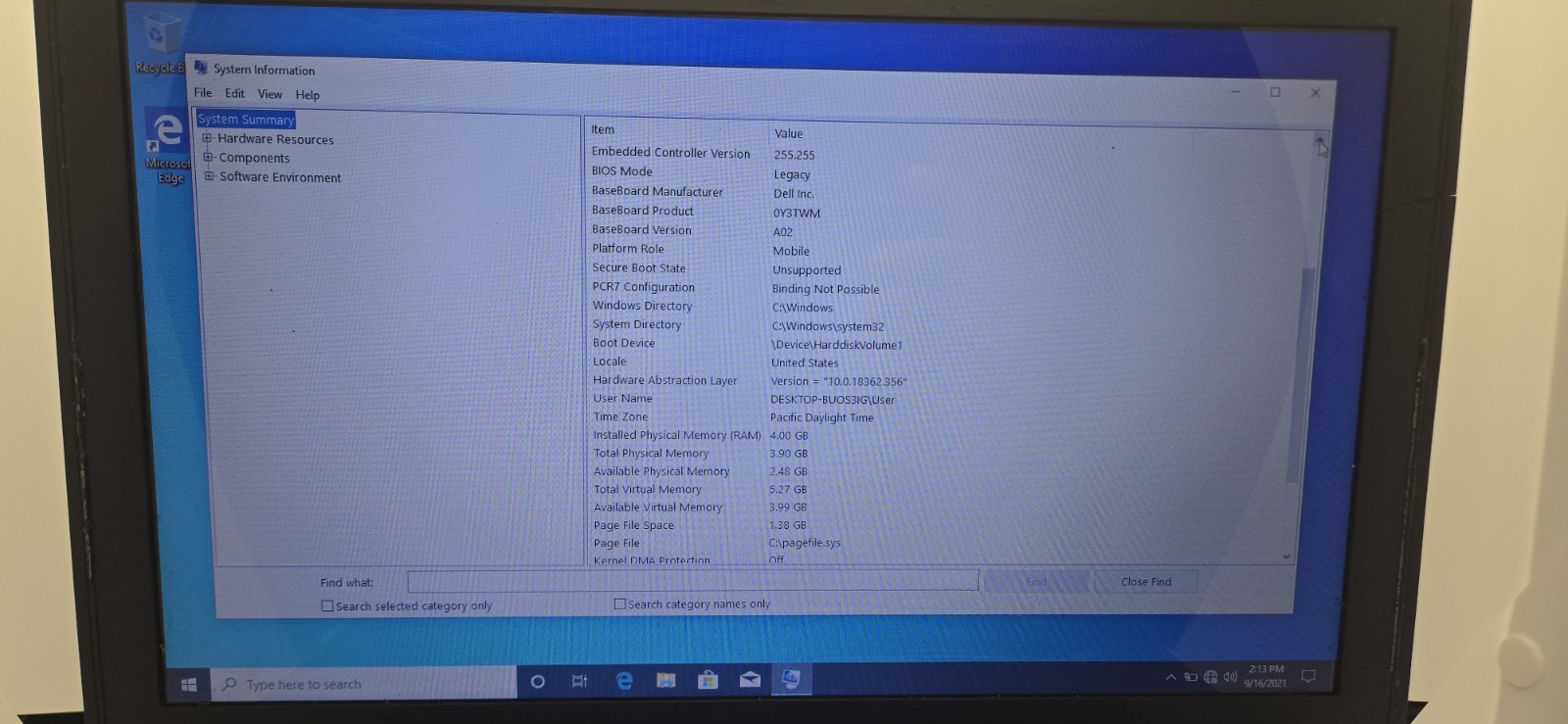Click the Find what input field
1568x724 pixels.
[x=693, y=581]
